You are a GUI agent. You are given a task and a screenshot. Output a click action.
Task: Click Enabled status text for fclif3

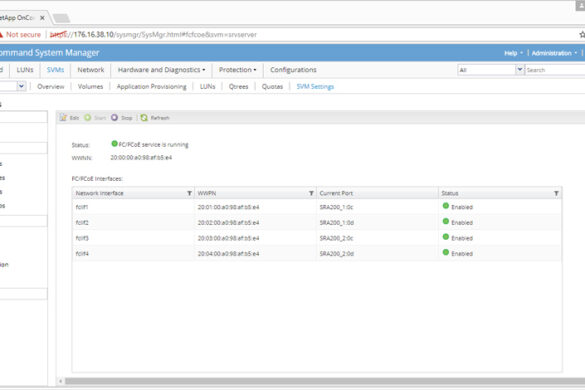(462, 238)
